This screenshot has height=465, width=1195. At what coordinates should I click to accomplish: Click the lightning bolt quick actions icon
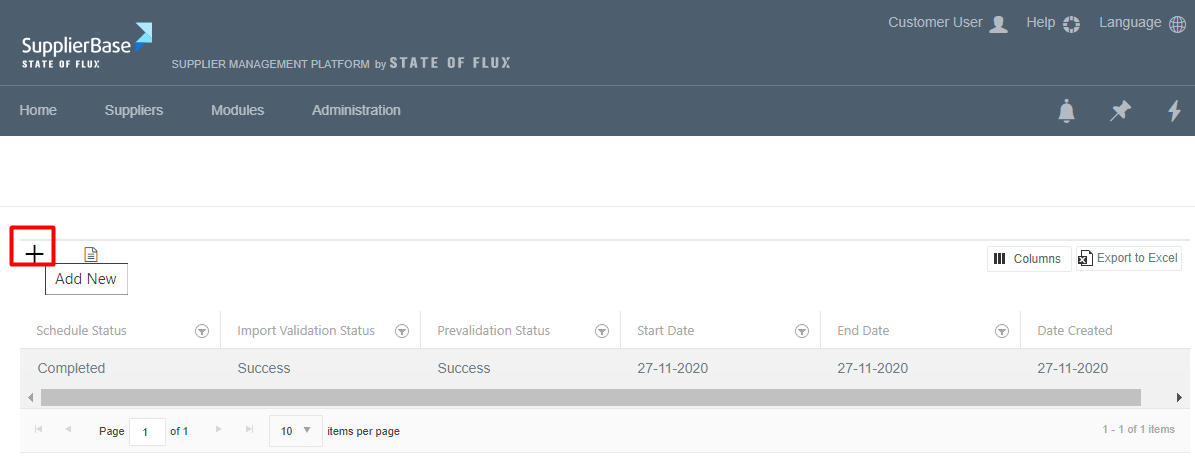[1175, 111]
